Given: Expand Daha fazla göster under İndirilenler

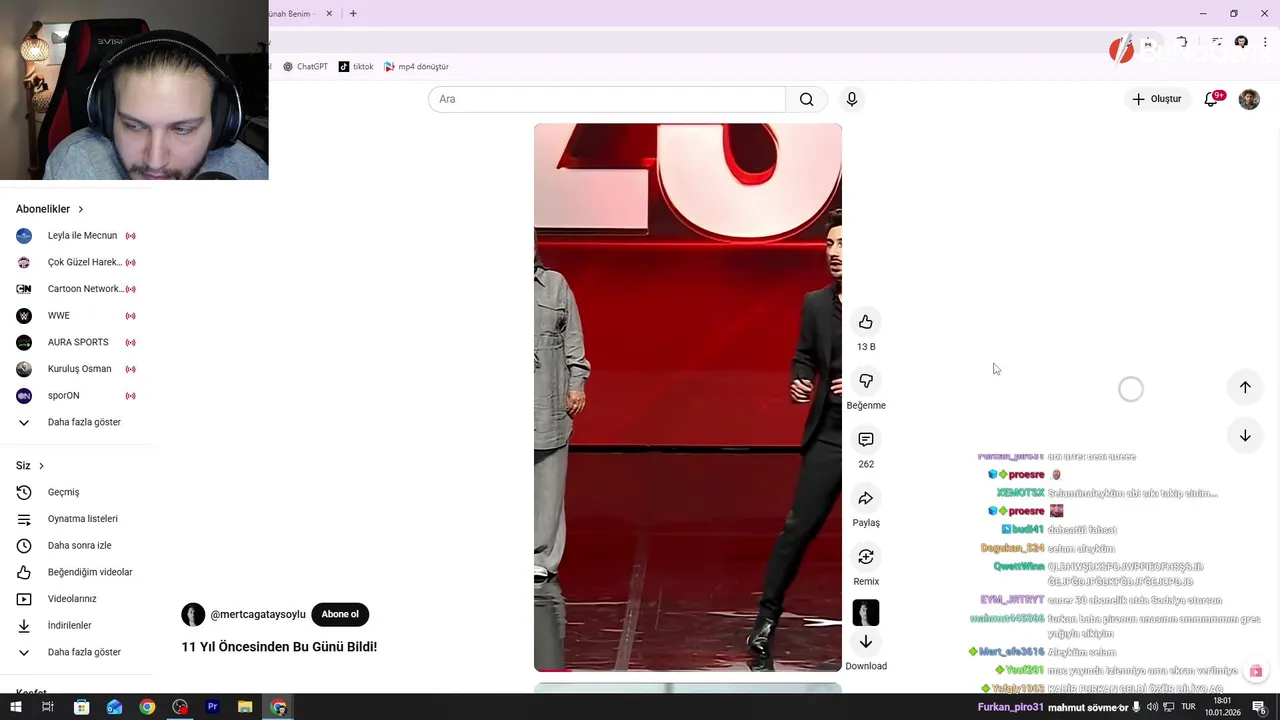Looking at the screenshot, I should [x=76, y=652].
